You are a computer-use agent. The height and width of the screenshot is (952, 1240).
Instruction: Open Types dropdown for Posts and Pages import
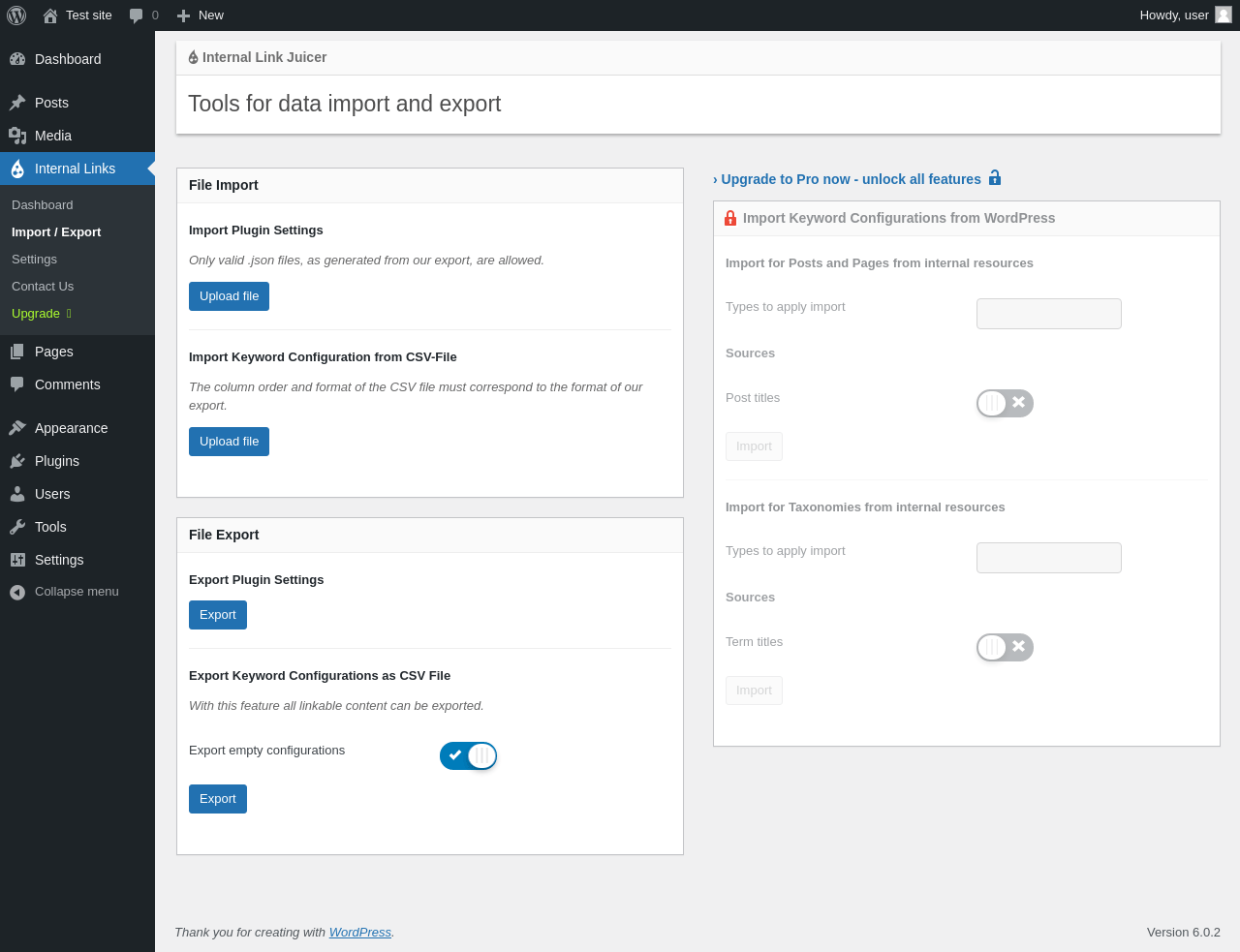(x=1048, y=314)
